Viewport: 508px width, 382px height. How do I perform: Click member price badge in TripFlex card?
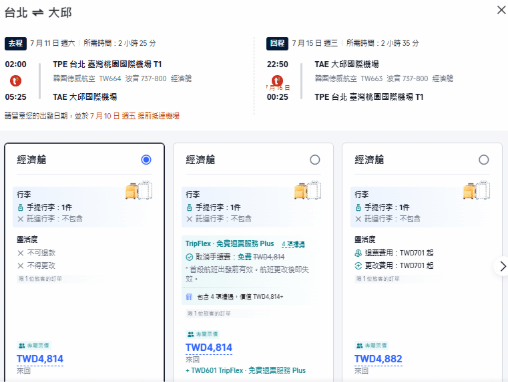point(202,334)
